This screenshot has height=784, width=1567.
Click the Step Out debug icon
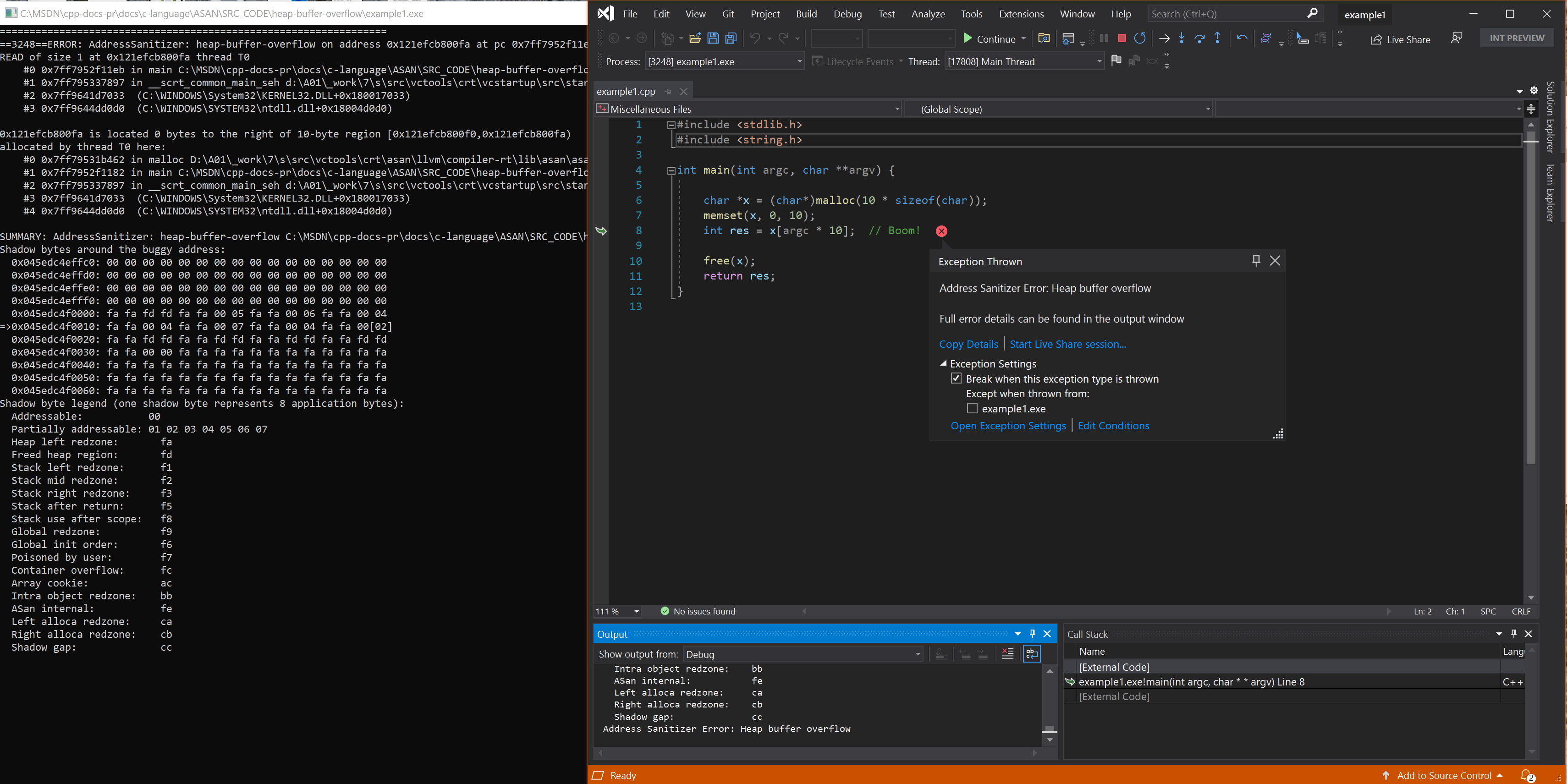[1217, 38]
